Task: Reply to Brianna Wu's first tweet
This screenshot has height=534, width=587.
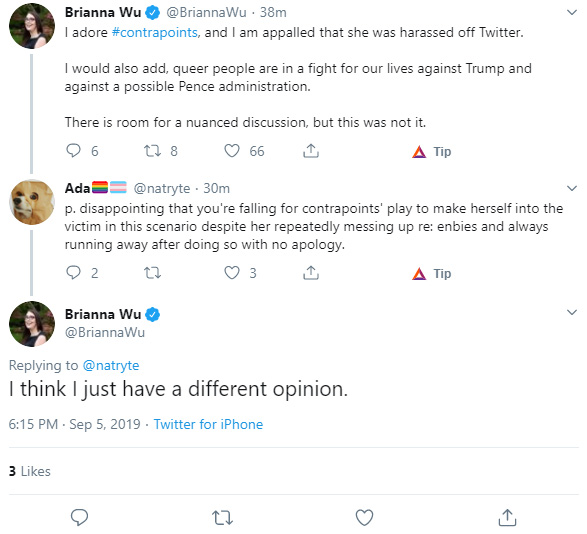Action: pos(73,151)
